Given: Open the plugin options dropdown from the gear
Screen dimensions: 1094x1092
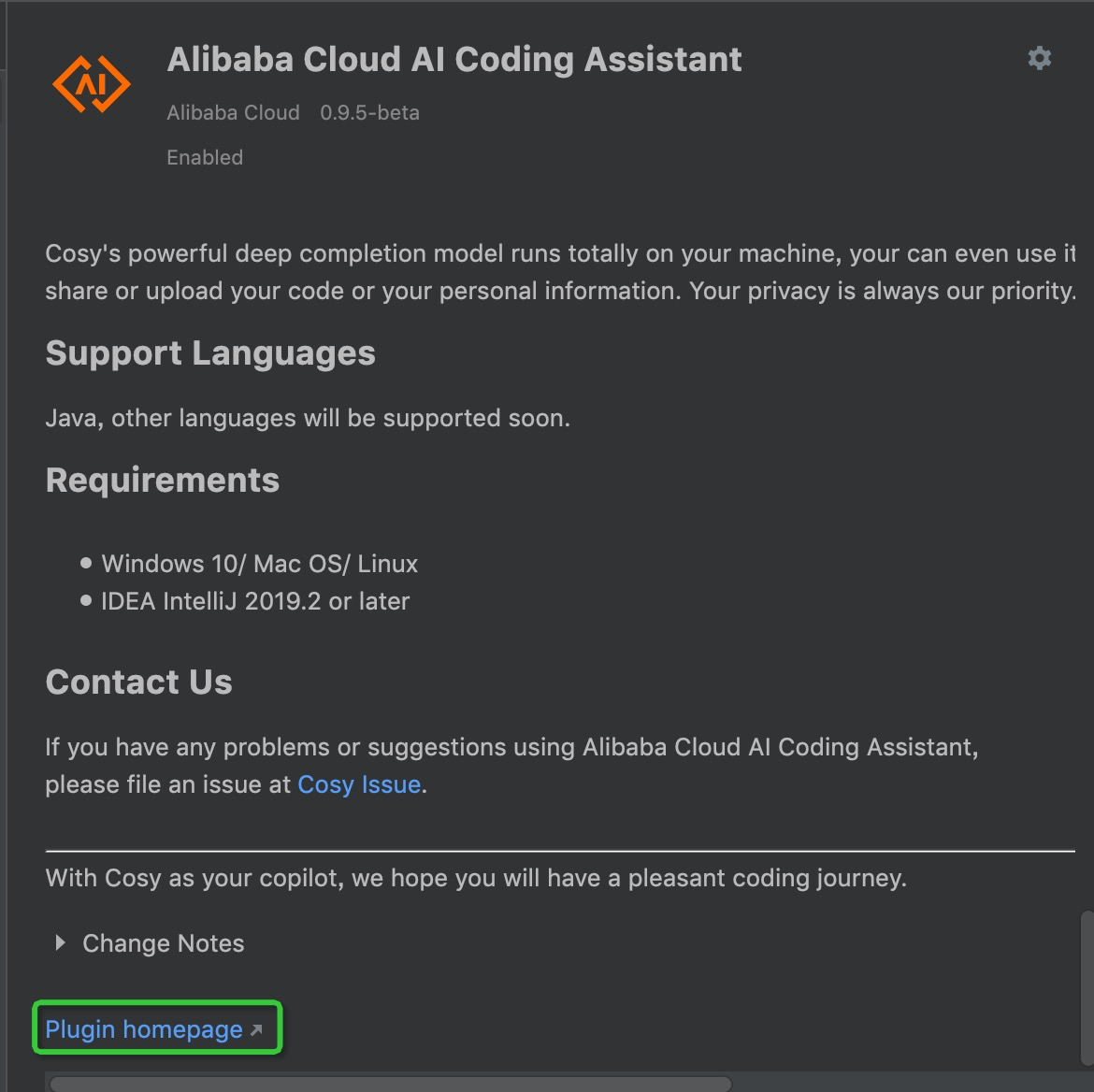Looking at the screenshot, I should click(x=1039, y=58).
